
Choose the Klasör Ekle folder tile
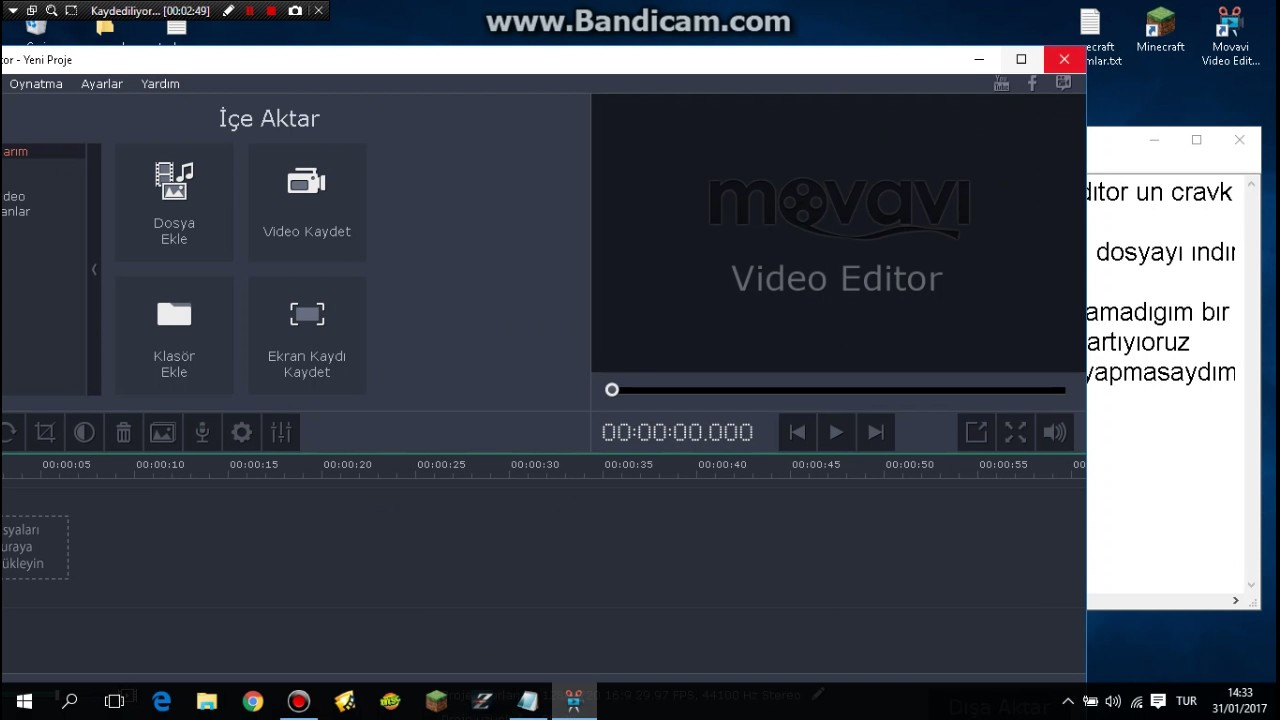174,335
